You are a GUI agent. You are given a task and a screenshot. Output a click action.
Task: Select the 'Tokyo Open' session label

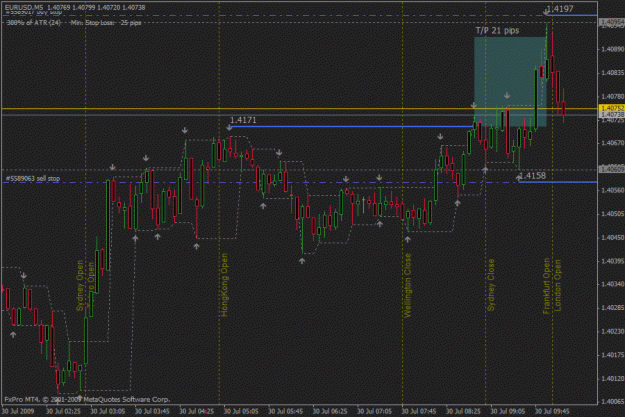click(90, 283)
